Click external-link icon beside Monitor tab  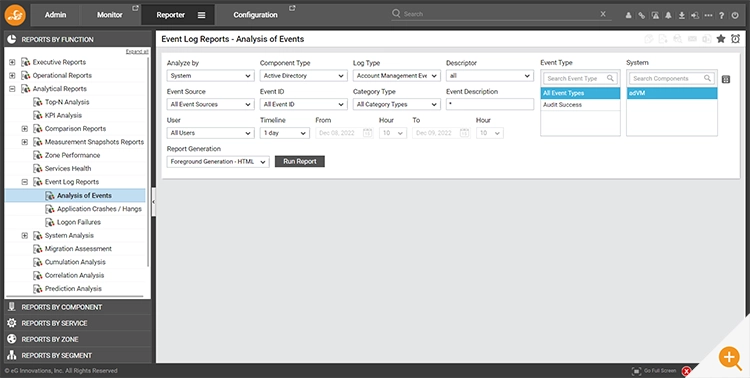135,8
